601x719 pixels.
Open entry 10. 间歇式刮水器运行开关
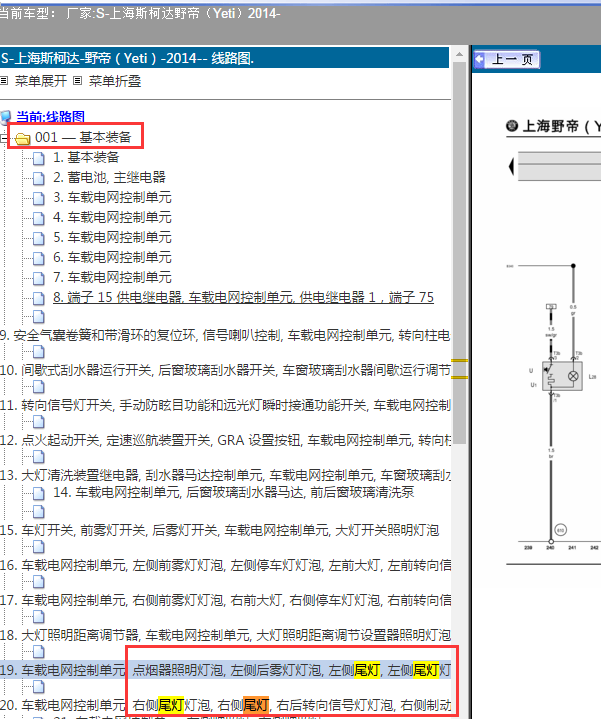225,370
